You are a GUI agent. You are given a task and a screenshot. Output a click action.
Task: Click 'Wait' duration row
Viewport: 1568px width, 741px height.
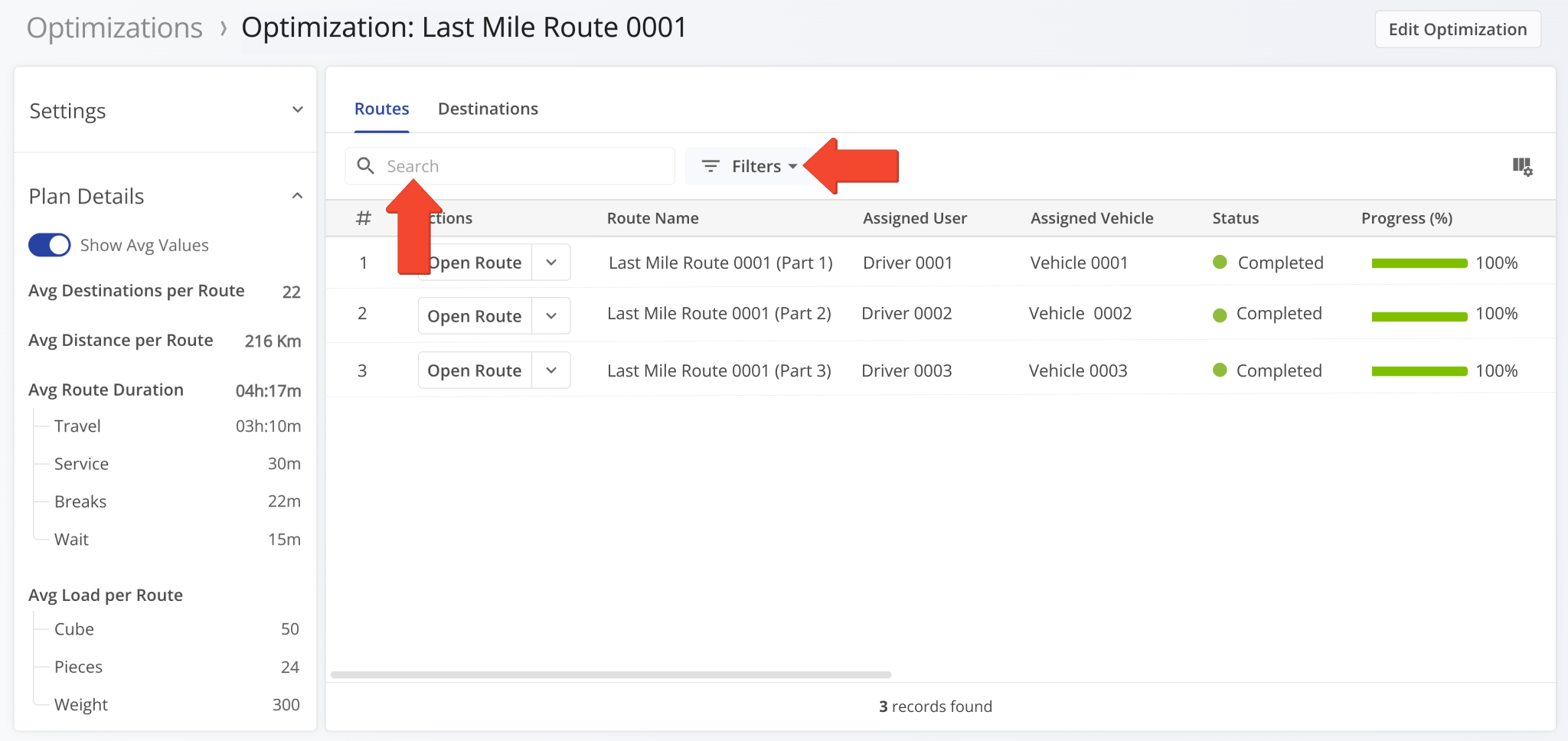177,539
